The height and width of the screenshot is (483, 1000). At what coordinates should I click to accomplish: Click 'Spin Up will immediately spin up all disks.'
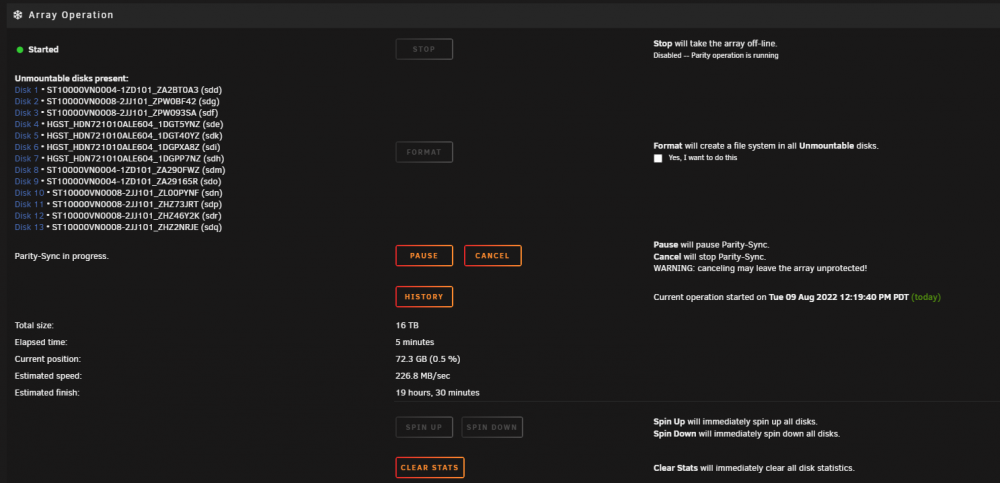(735, 422)
